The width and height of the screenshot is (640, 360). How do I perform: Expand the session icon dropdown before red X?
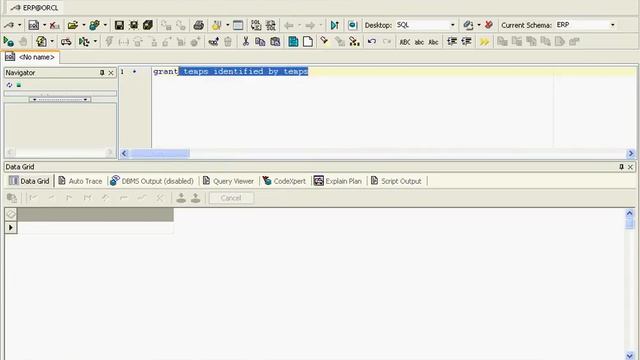coord(478,25)
